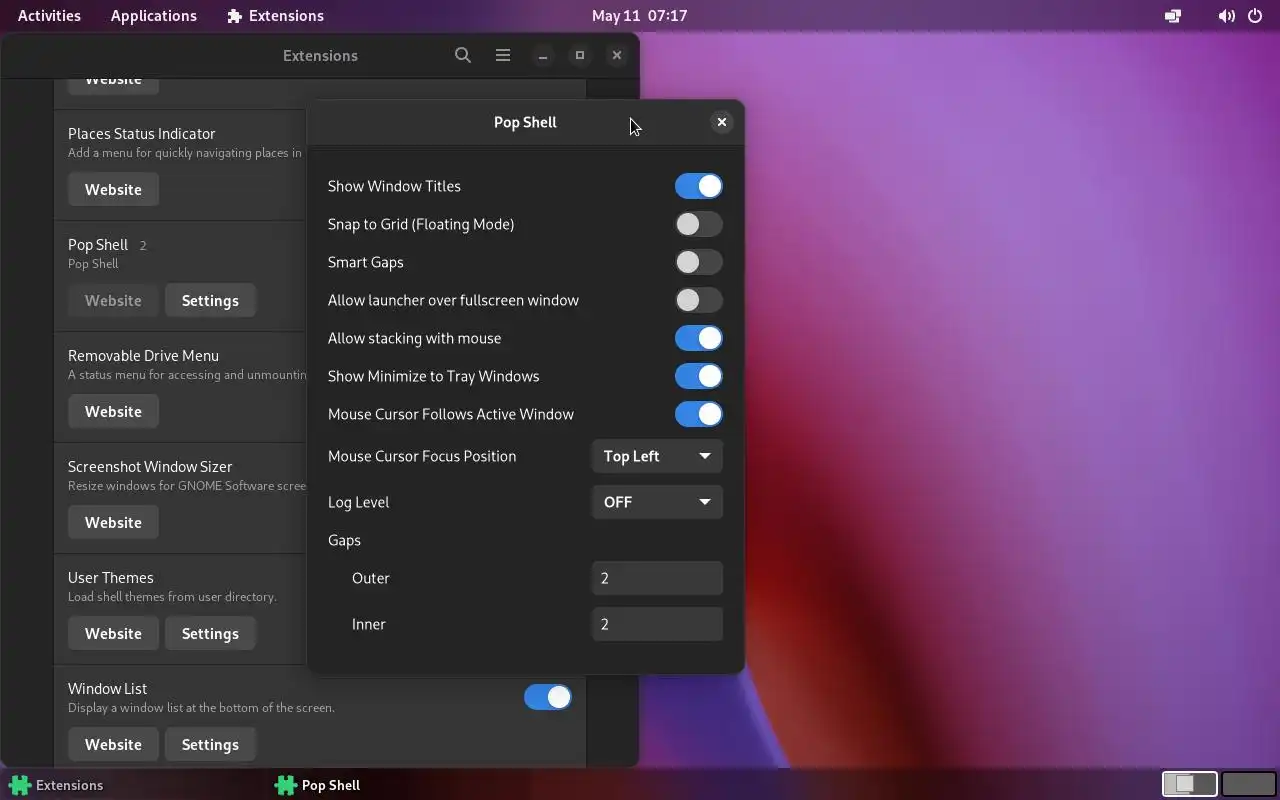Minimize the Extensions window
This screenshot has height=800, width=1280.
(x=543, y=55)
